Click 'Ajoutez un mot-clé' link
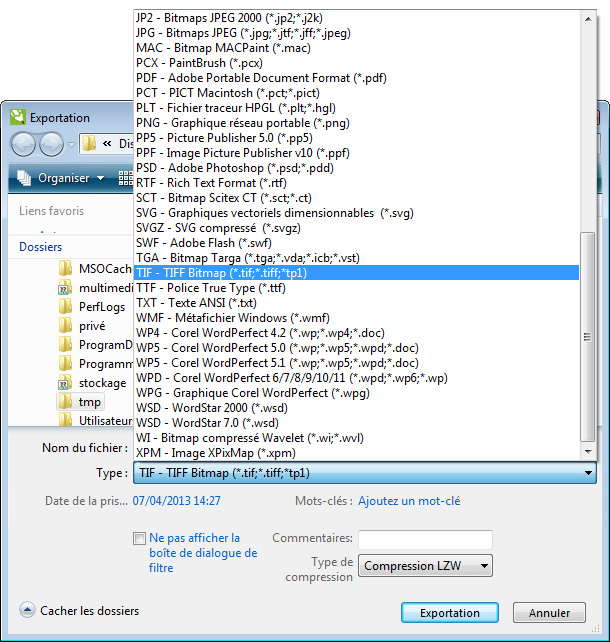 [x=410, y=501]
